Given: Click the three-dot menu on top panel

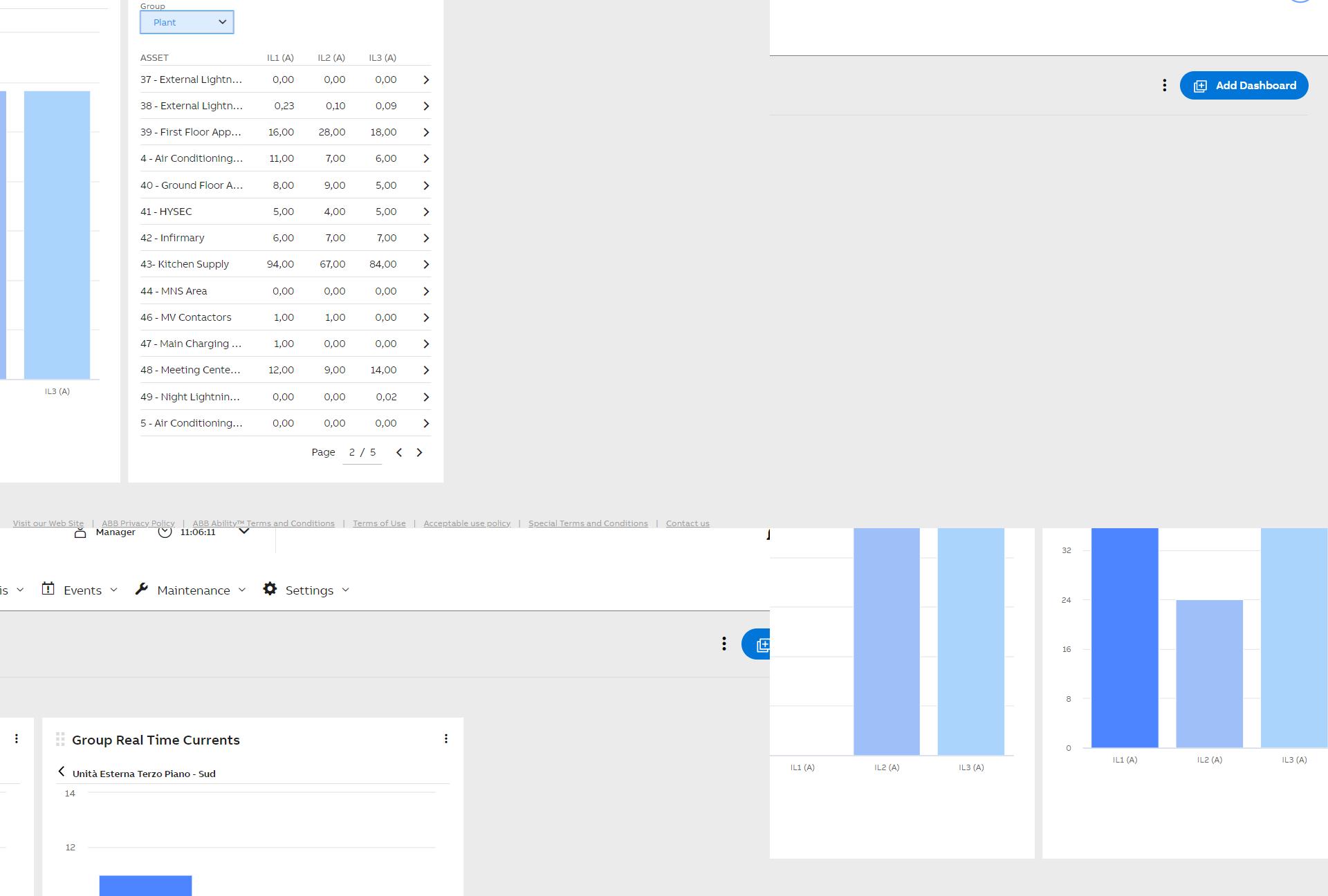Looking at the screenshot, I should [1164, 85].
